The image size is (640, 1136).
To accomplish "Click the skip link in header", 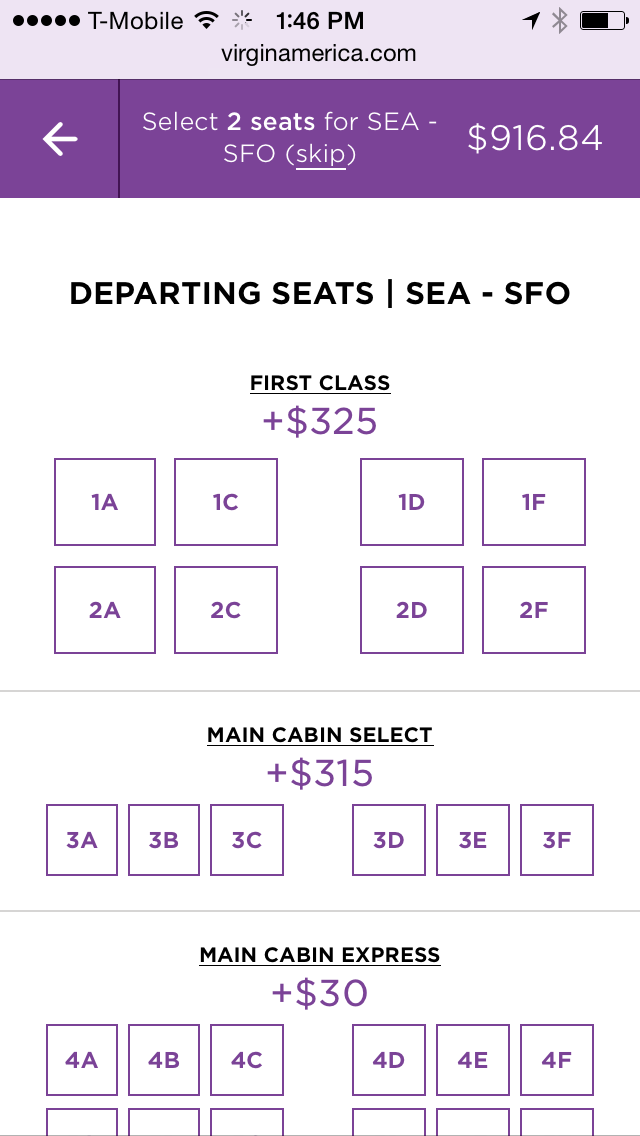I will tap(320, 155).
